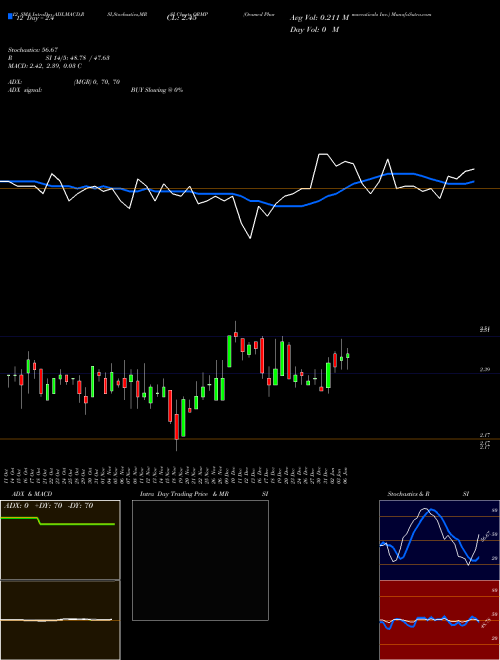
Task: Click the red RSI subchart
Action: tap(439, 620)
